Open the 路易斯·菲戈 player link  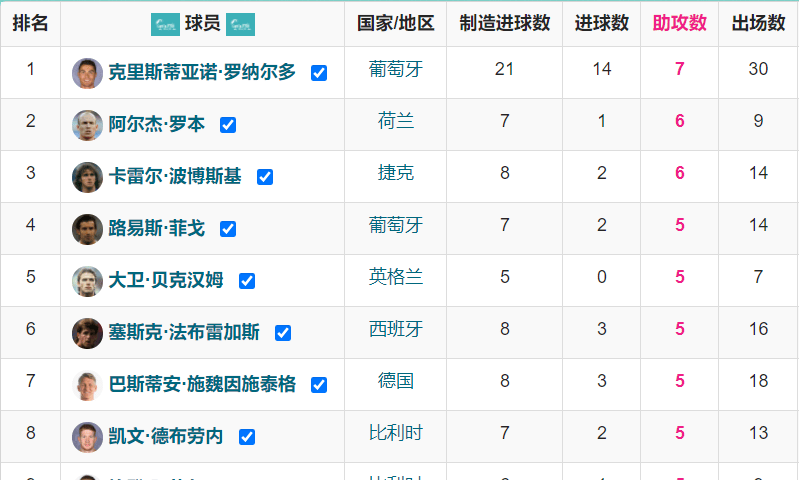(156, 228)
